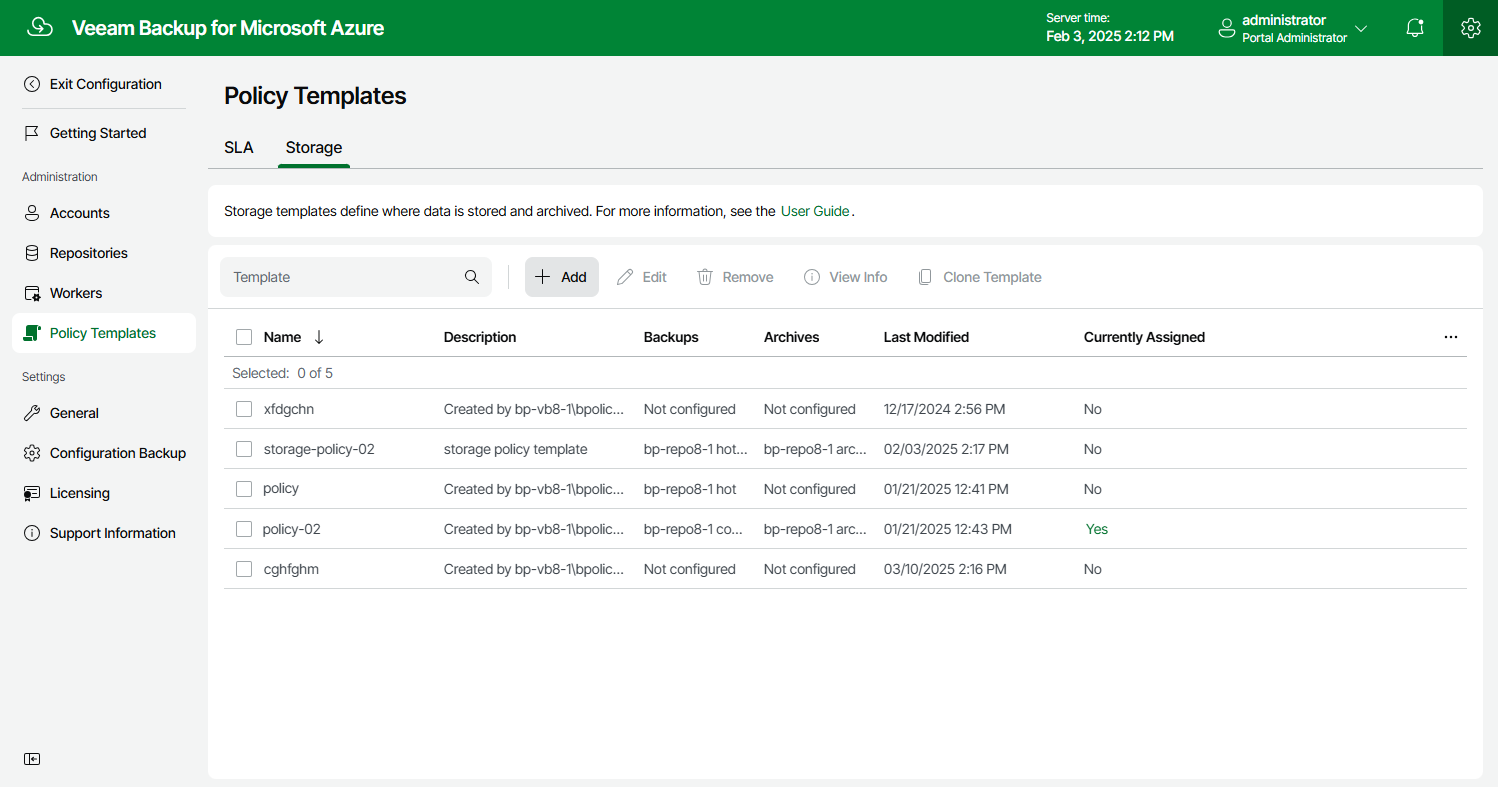
Task: Click the Description column header
Action: (480, 337)
